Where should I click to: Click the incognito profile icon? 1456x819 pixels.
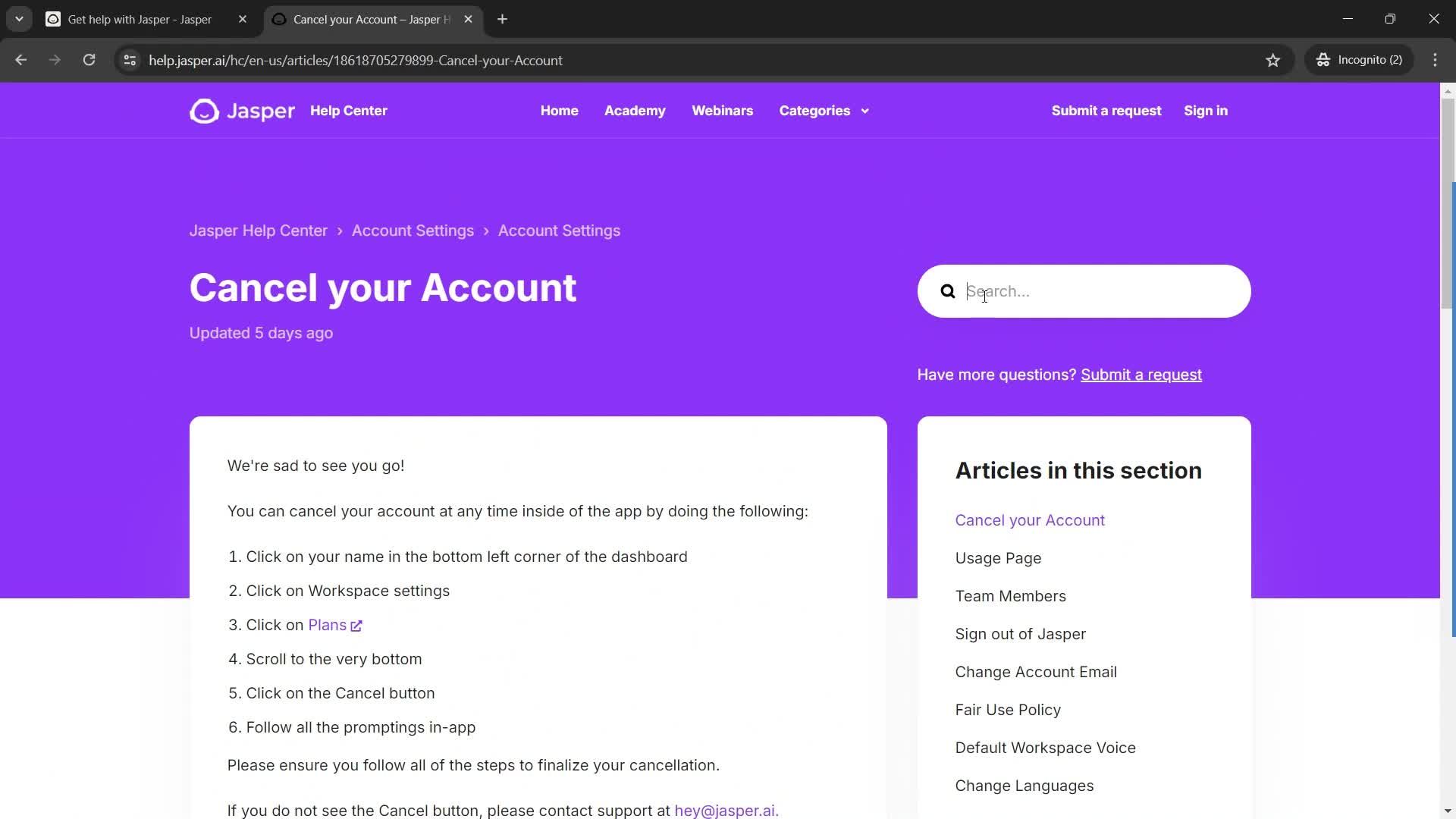(x=1324, y=60)
